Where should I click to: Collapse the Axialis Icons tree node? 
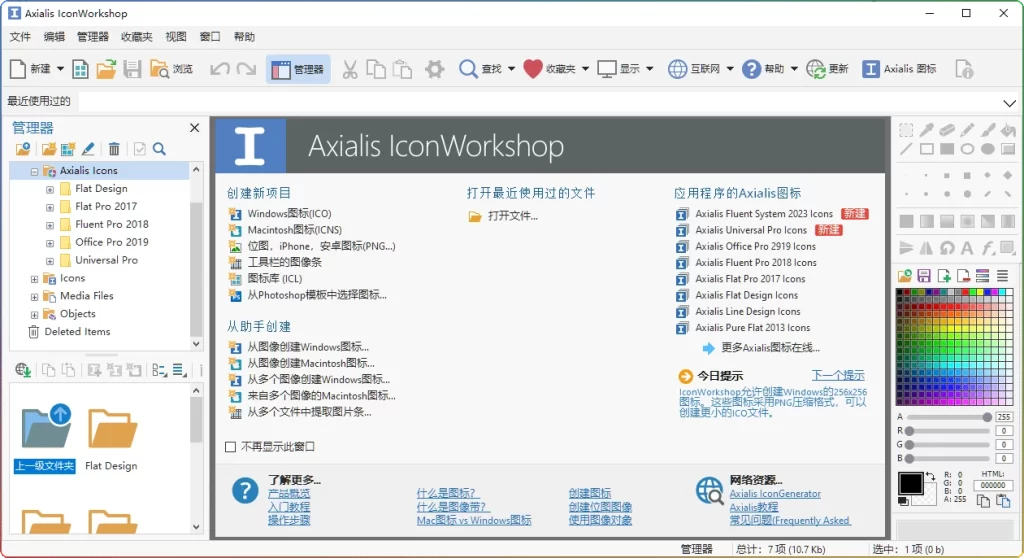click(x=34, y=171)
